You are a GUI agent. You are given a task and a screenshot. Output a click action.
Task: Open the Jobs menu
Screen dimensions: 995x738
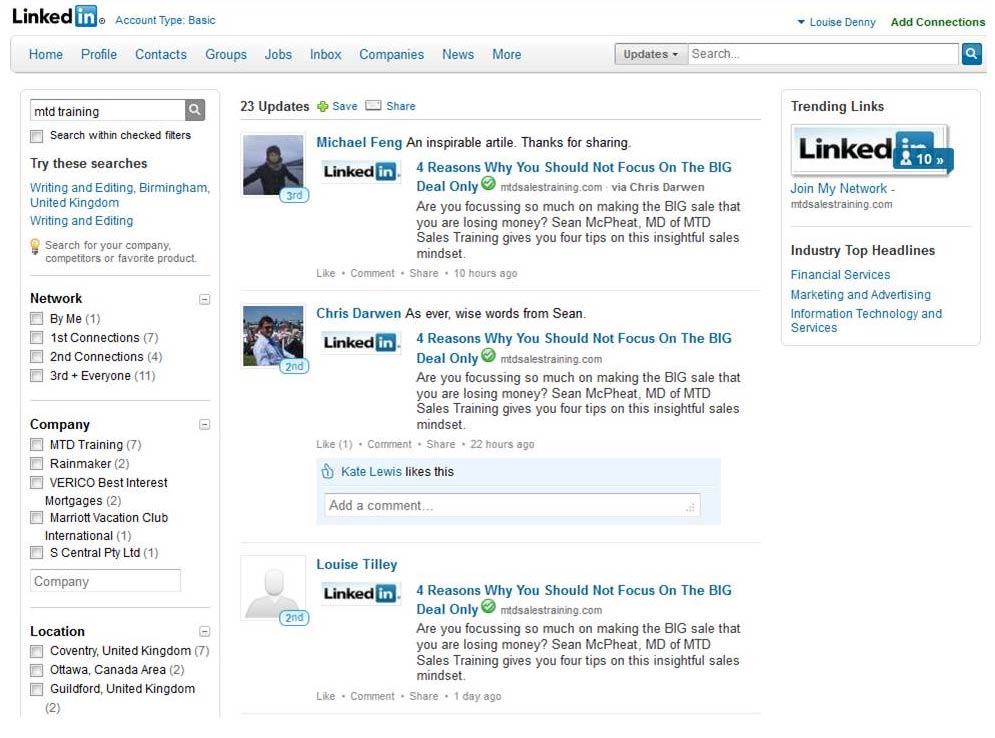(278, 55)
